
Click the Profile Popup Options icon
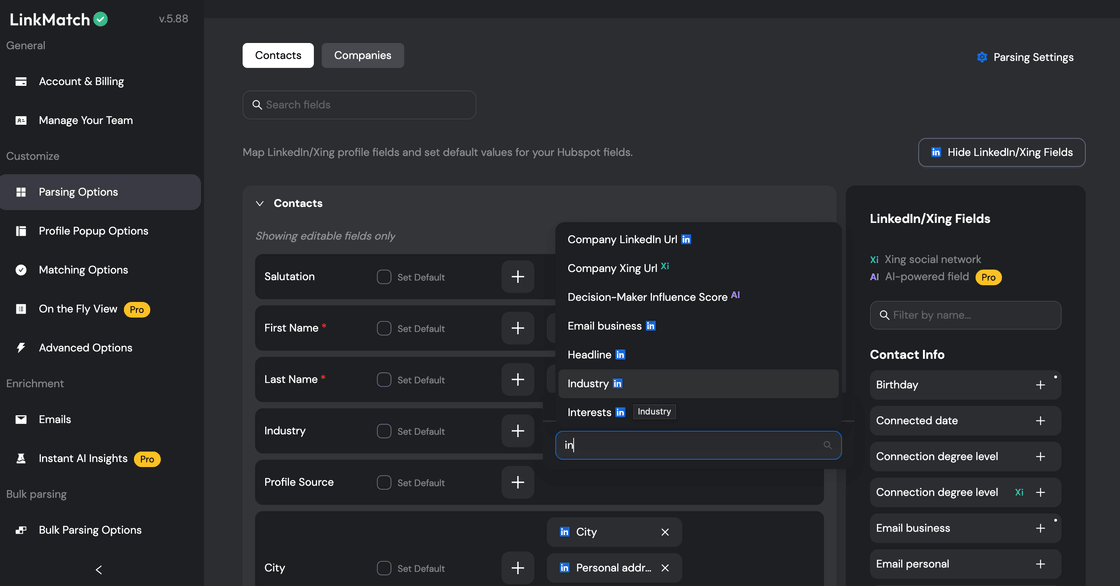(21, 231)
